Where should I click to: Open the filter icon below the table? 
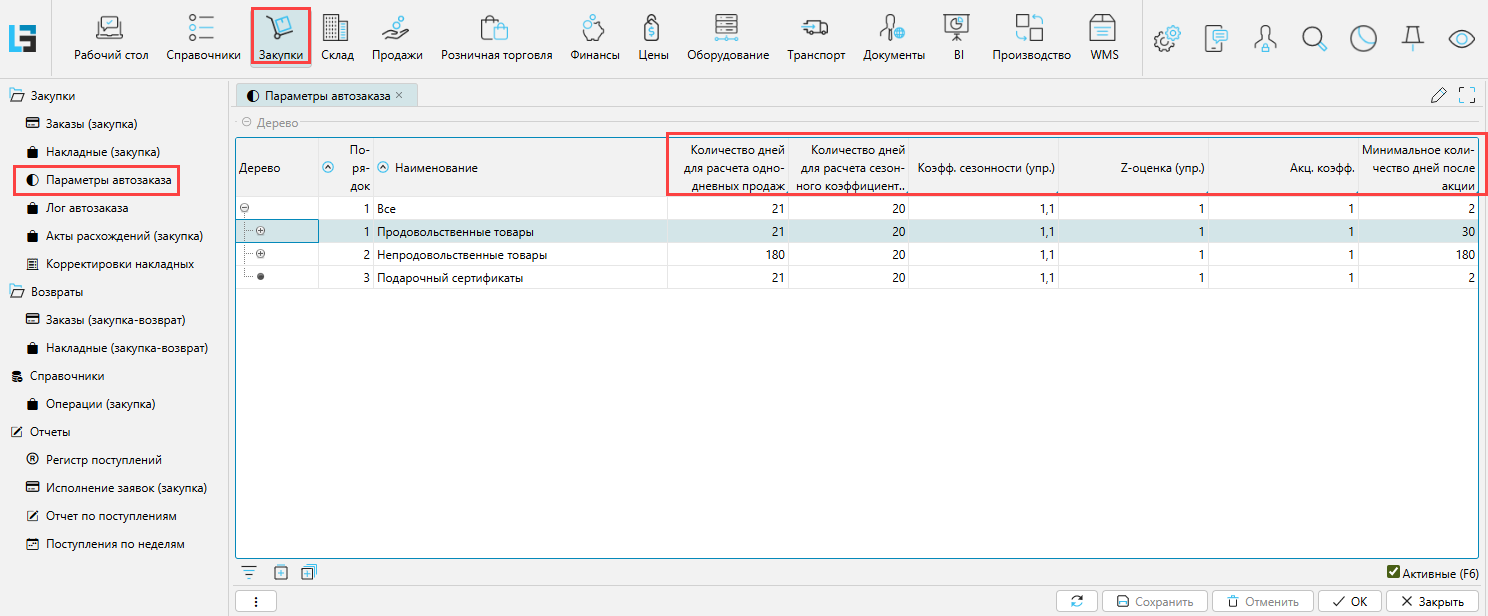point(249,573)
